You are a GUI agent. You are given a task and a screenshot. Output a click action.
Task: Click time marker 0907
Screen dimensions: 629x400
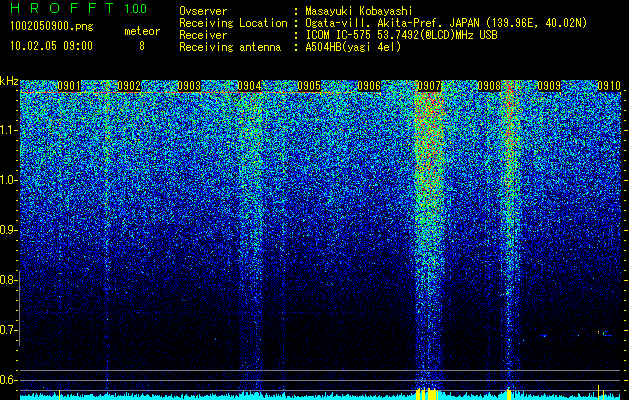(x=429, y=86)
